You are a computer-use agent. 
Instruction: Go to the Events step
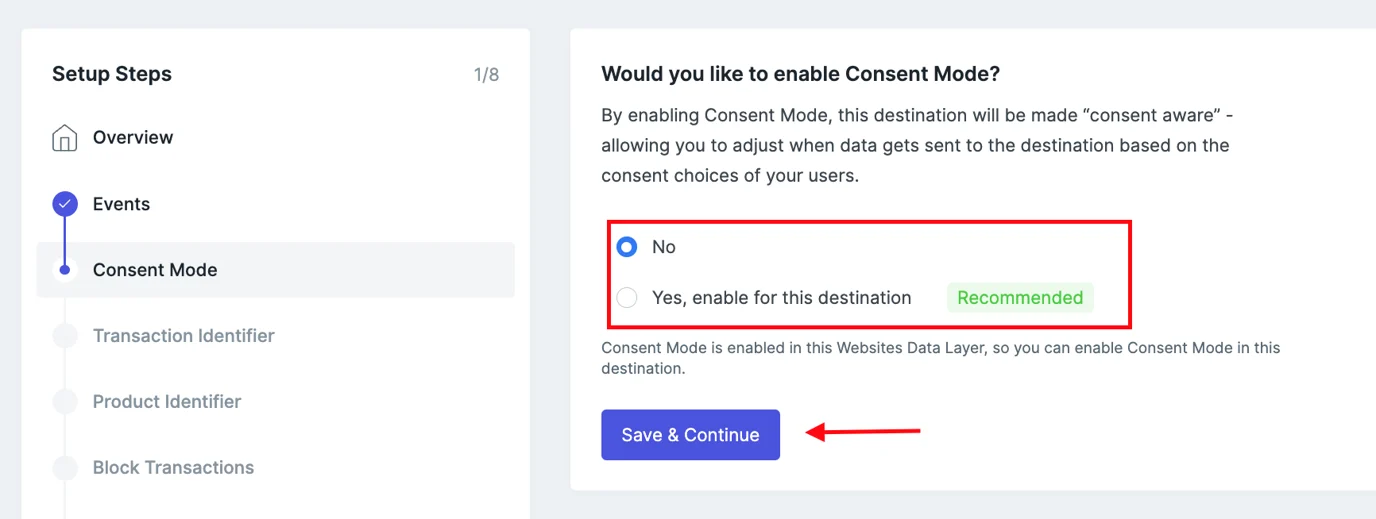(121, 204)
